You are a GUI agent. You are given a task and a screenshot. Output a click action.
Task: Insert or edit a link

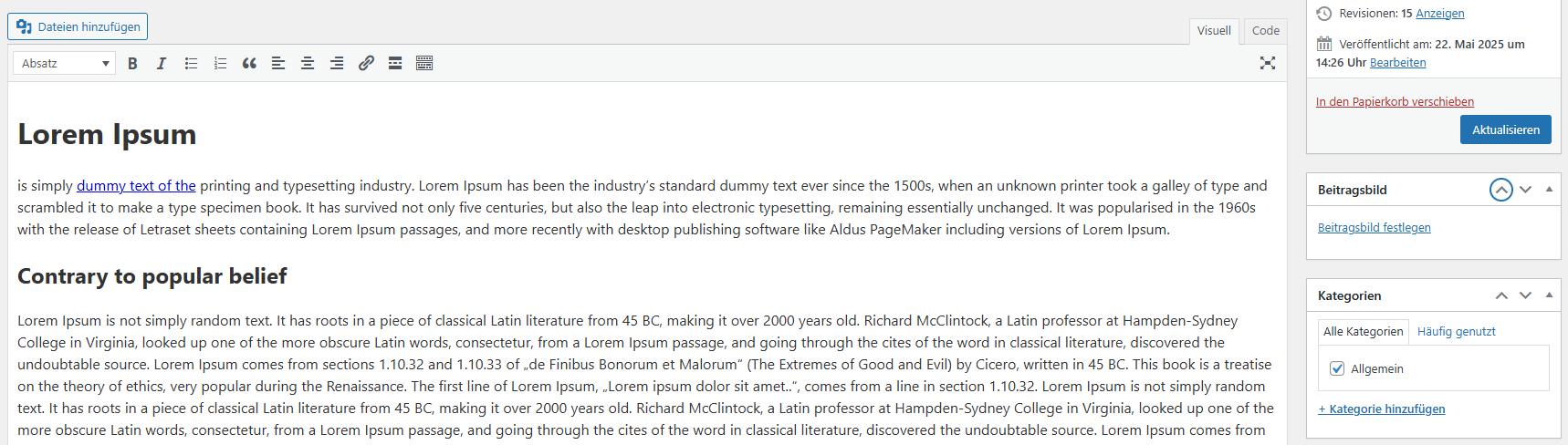[366, 63]
